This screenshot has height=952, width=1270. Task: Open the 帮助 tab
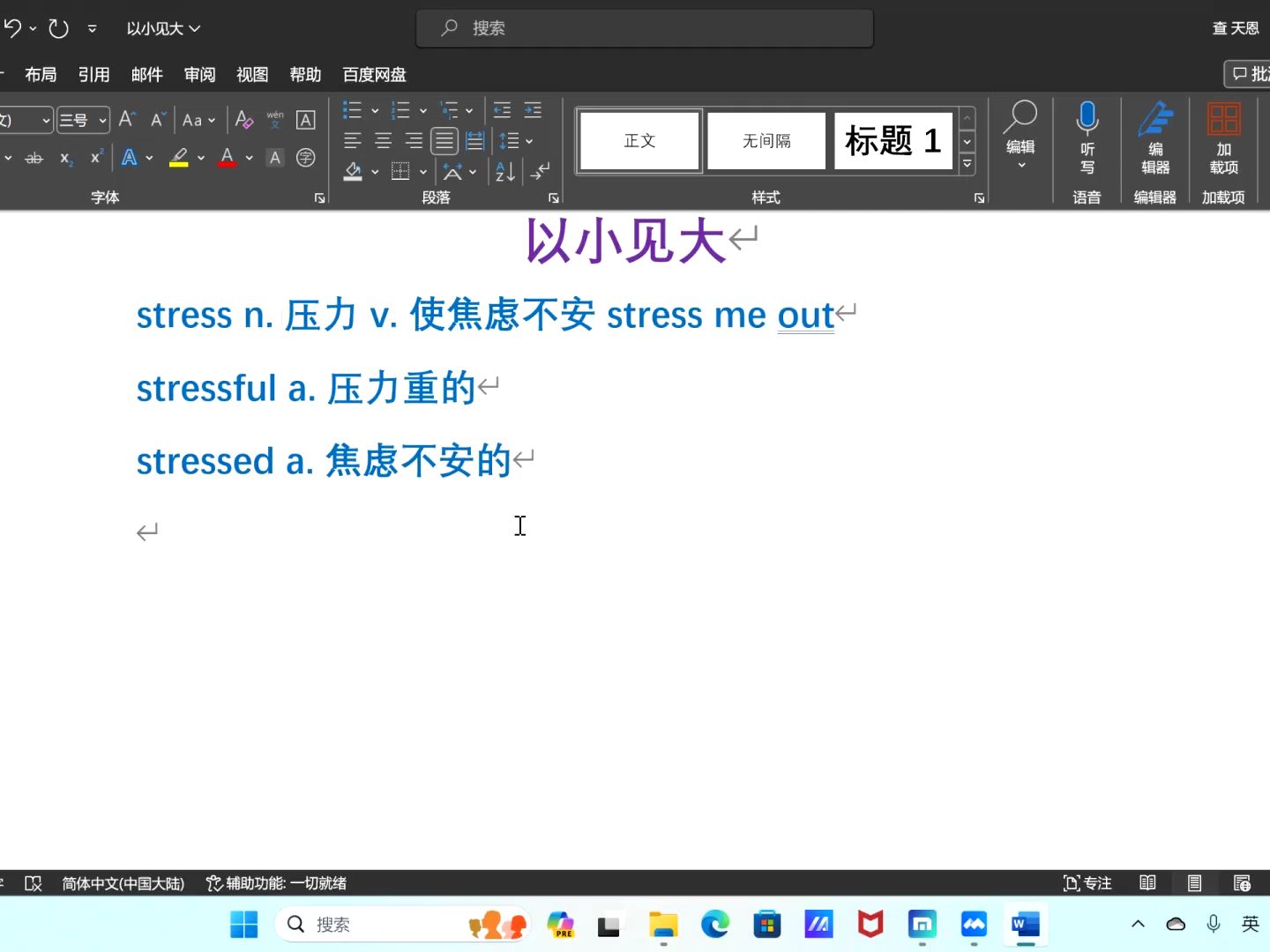click(305, 75)
